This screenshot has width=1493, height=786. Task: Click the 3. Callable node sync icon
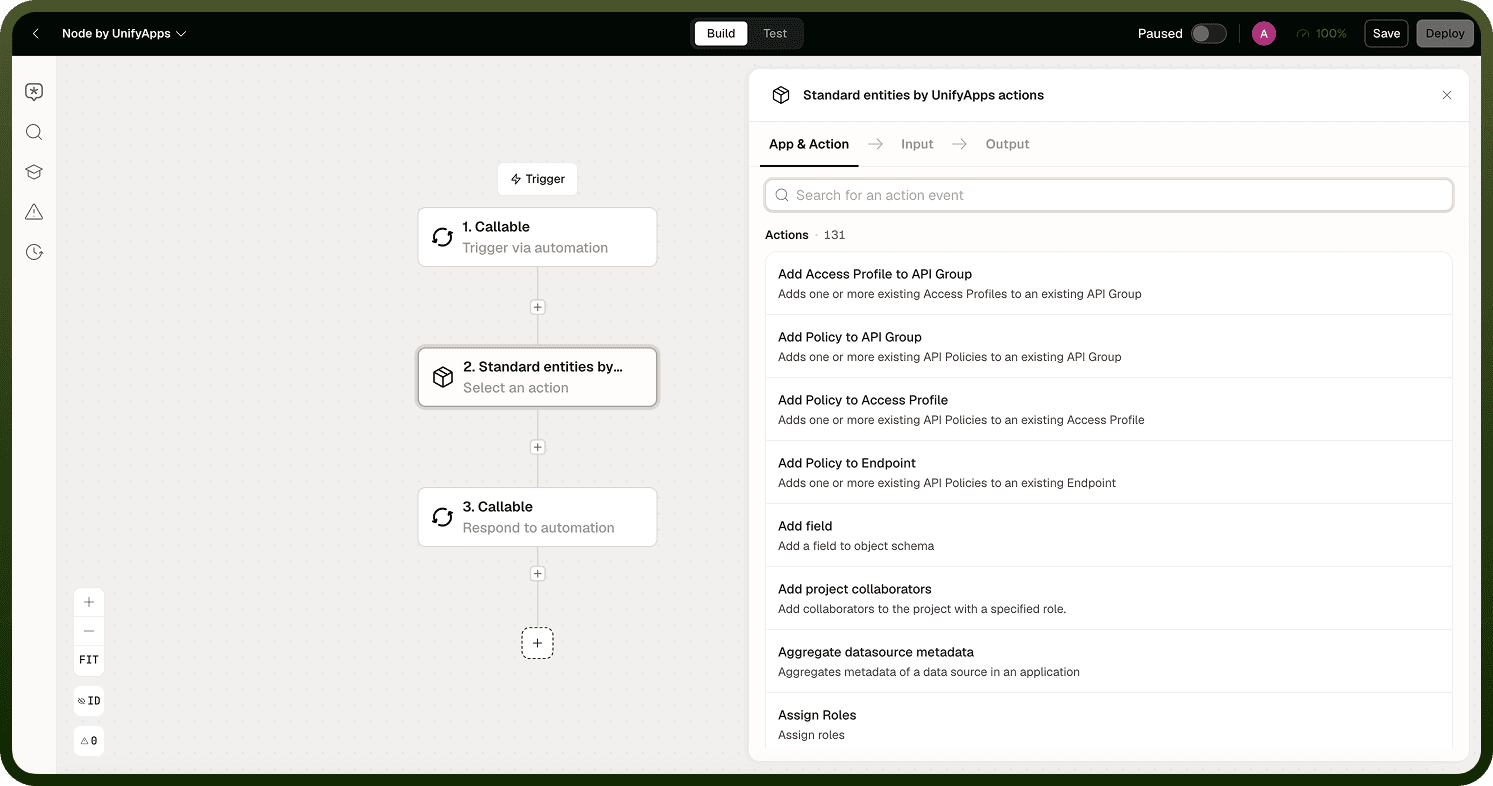(x=442, y=517)
